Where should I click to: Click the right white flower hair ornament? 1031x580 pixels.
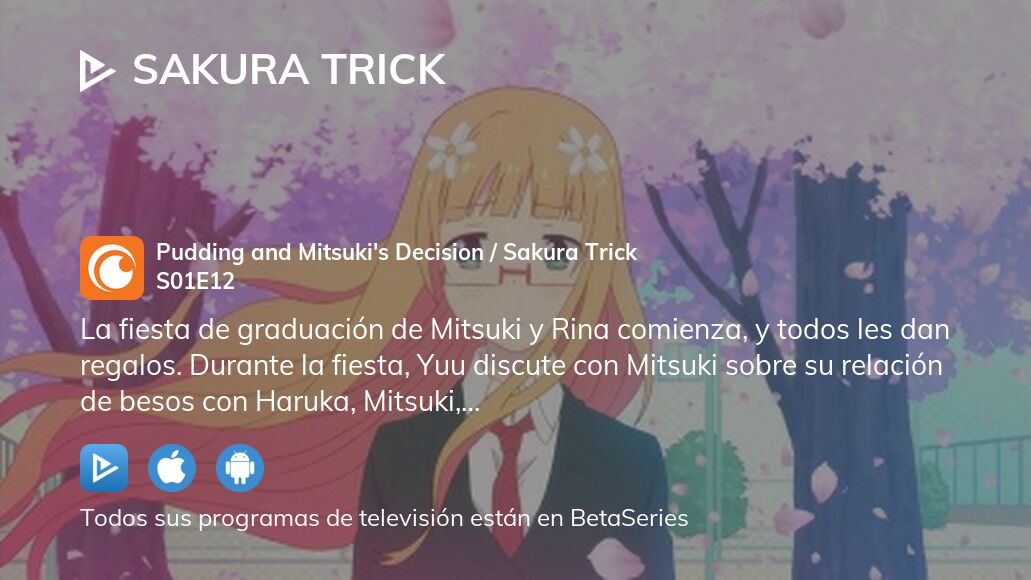point(582,151)
